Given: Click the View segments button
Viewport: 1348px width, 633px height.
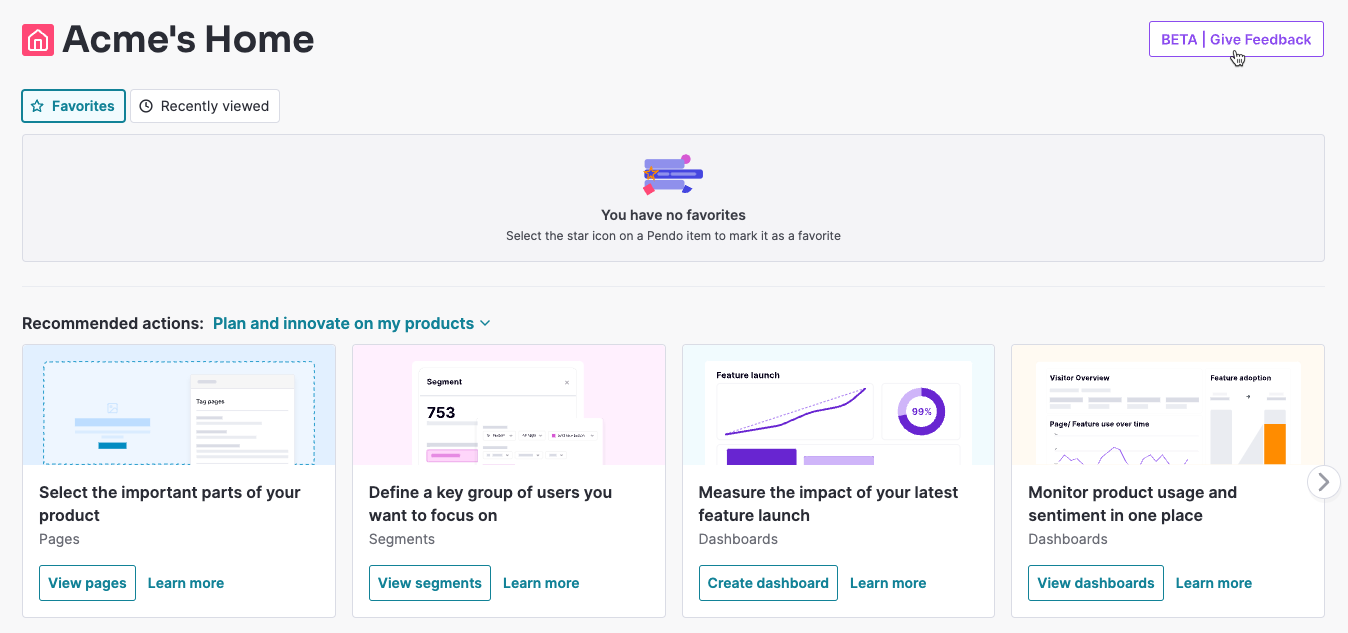Looking at the screenshot, I should point(430,582).
